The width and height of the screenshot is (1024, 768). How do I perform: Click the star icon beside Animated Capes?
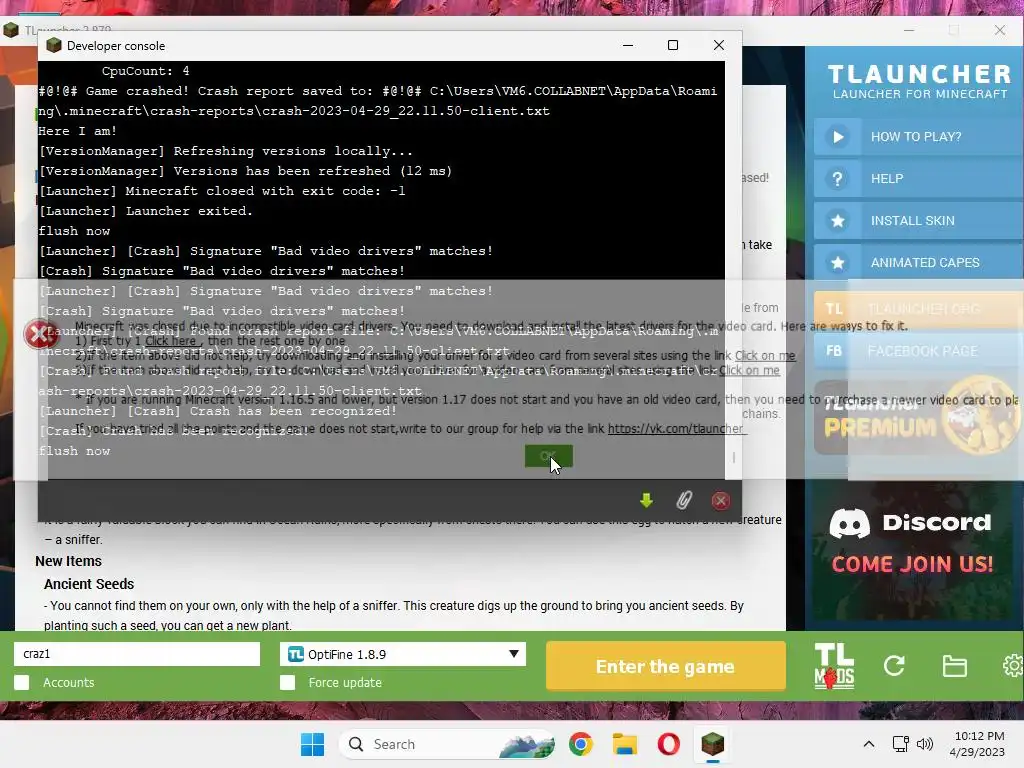(837, 263)
